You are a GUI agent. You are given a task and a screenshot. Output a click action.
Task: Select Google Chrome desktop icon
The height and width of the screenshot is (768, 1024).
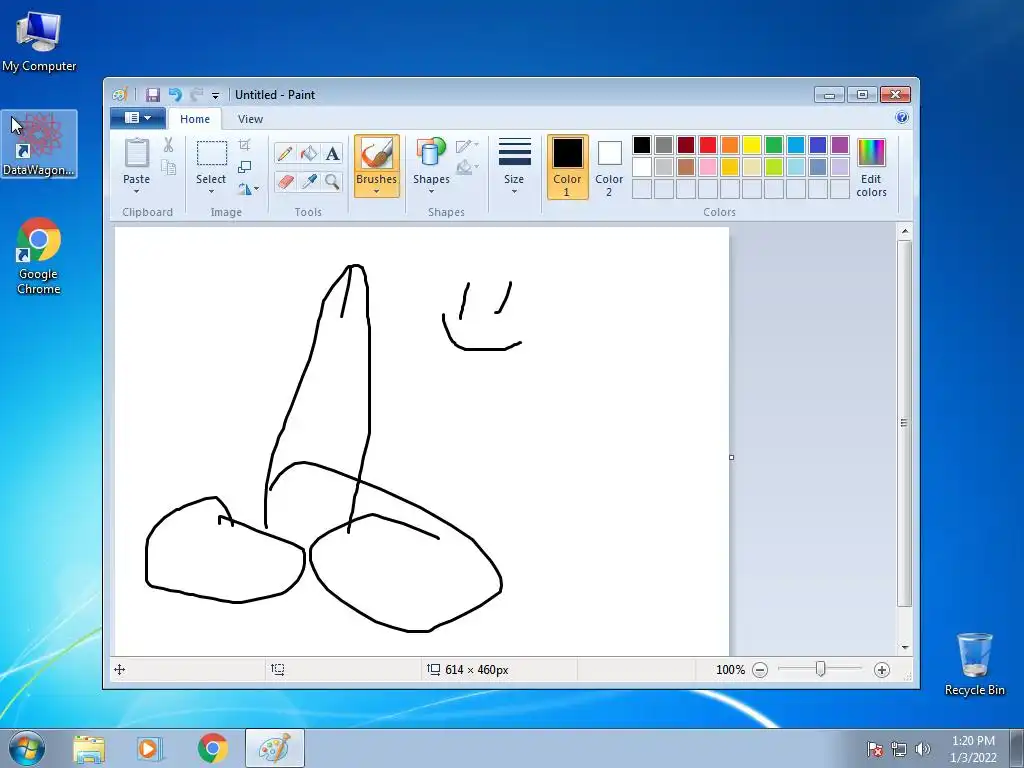tap(39, 256)
